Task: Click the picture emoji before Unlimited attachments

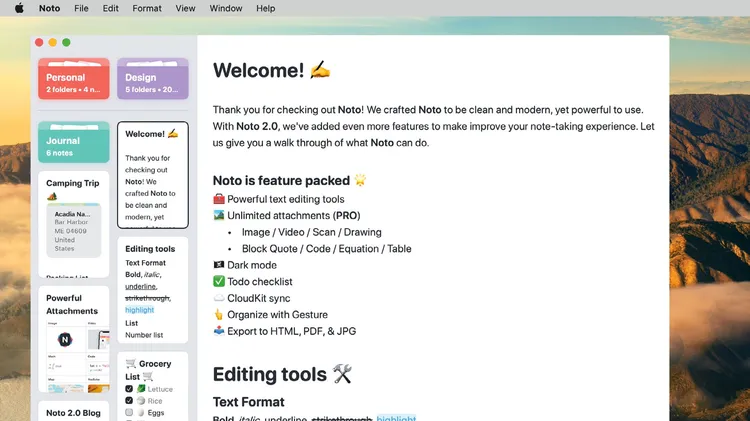Action: [219, 215]
